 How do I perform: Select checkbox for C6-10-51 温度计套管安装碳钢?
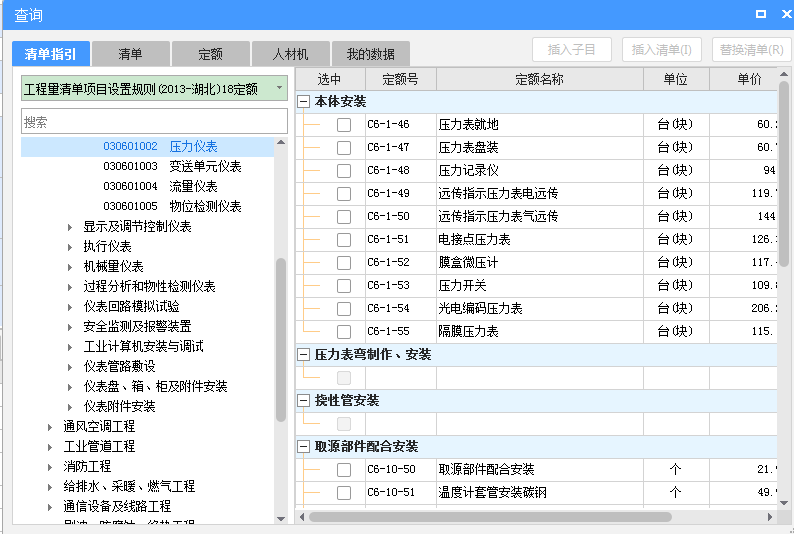tap(344, 493)
